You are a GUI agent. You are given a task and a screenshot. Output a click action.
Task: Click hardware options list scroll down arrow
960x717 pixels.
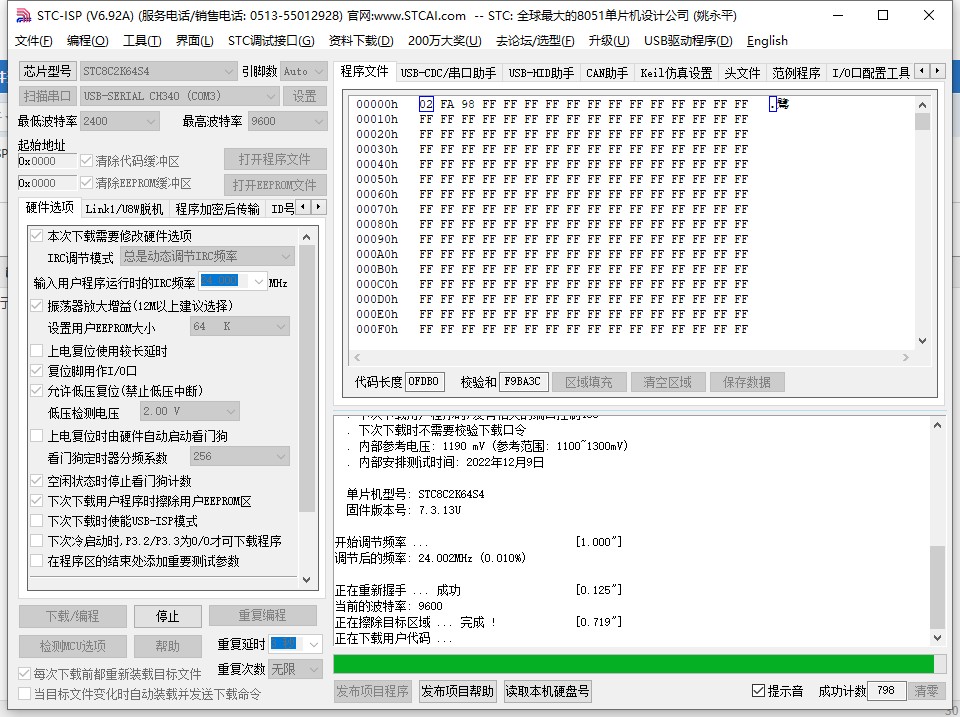tap(307, 579)
